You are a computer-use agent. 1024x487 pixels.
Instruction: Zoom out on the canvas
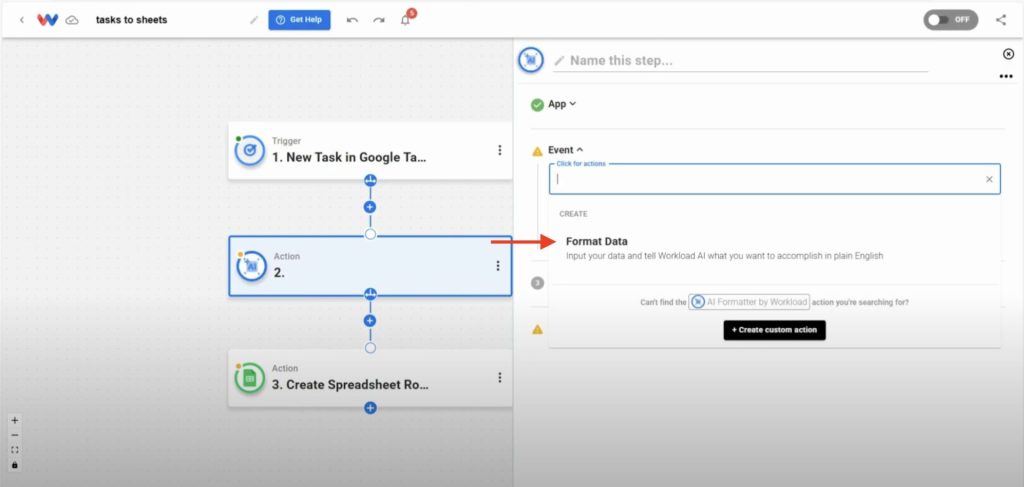pyautogui.click(x=15, y=435)
